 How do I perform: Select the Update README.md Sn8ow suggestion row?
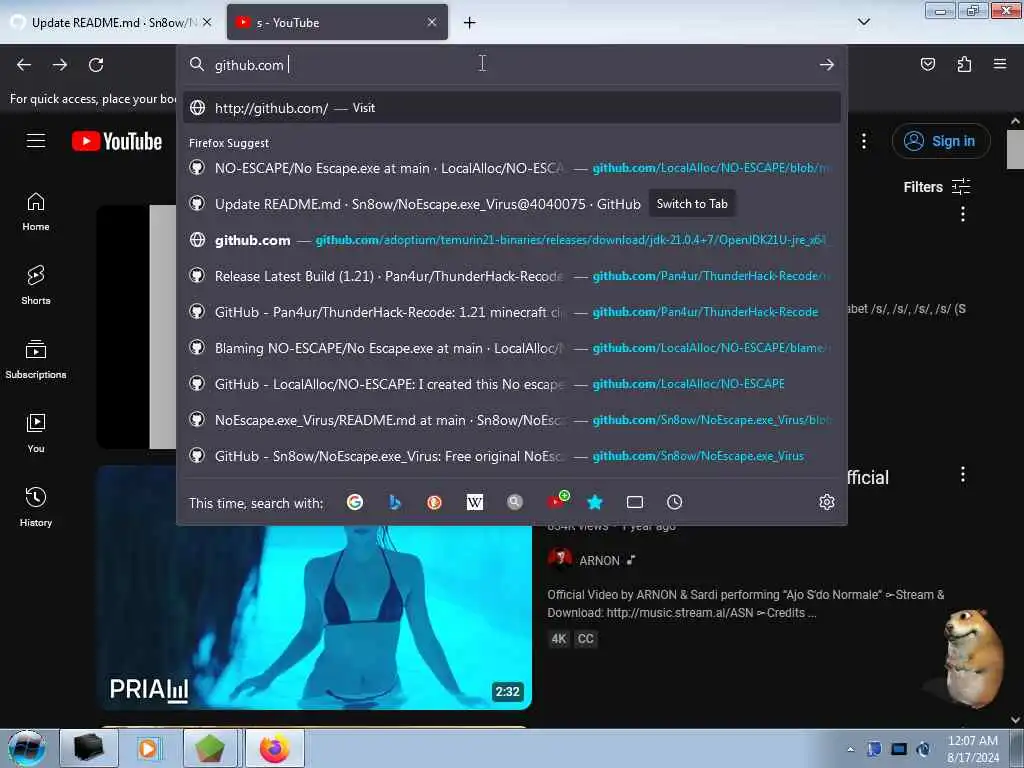click(512, 204)
